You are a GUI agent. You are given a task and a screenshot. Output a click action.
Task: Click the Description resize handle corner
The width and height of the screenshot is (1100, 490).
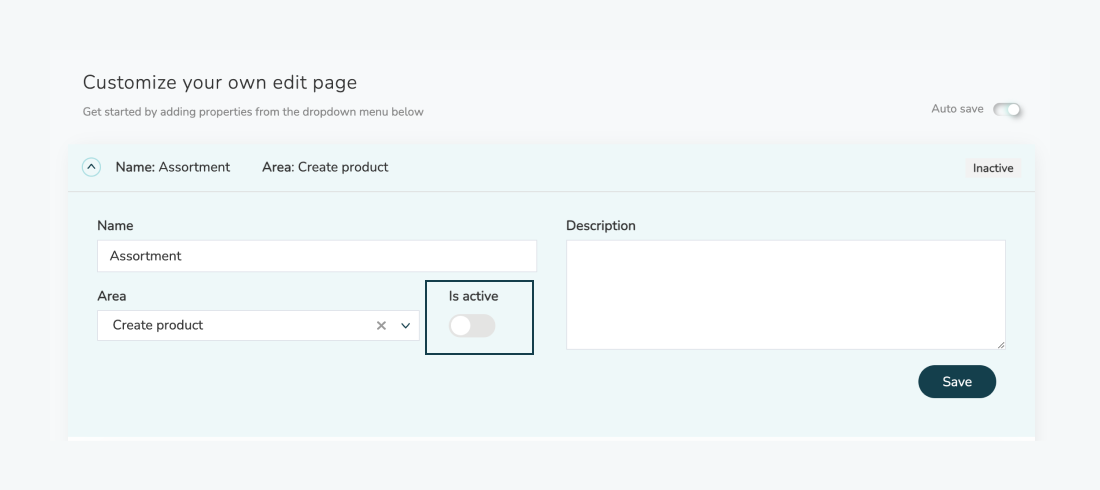[1000, 345]
